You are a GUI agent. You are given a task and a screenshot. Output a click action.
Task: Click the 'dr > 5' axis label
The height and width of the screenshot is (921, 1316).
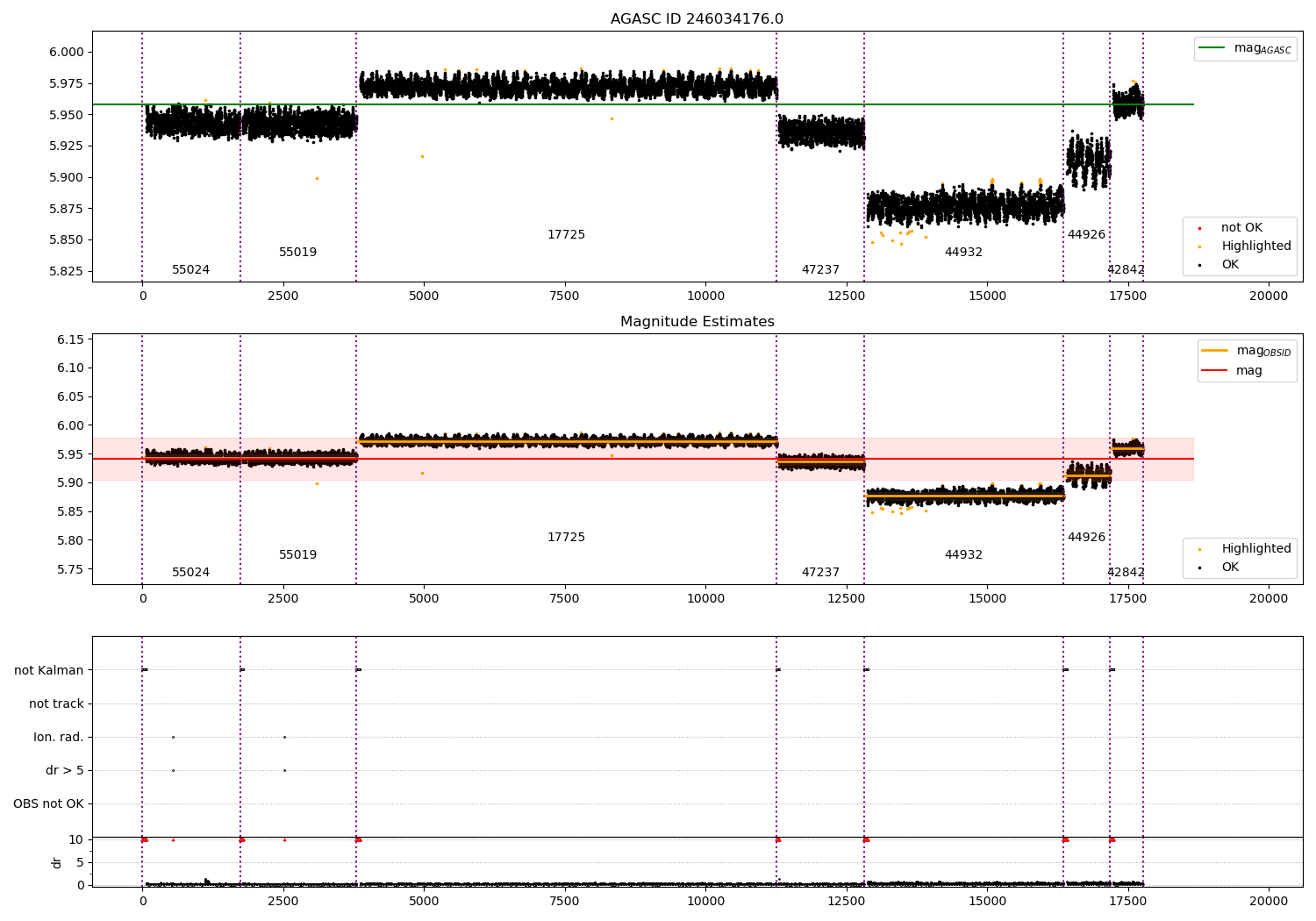(65, 770)
